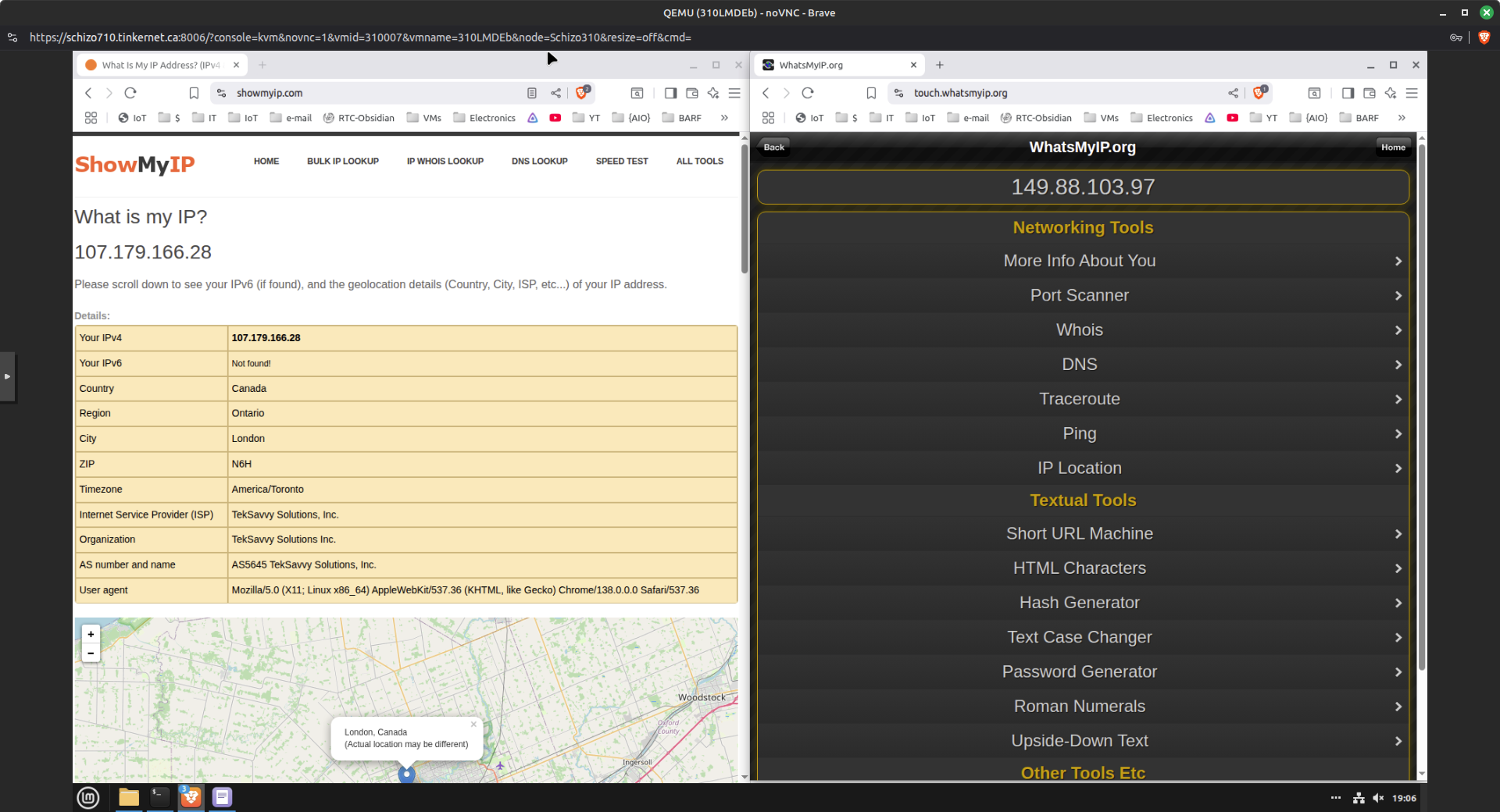The width and height of the screenshot is (1500, 812).
Task: Expand hidden bookmarks in the showmyip.com window
Action: 724,118
